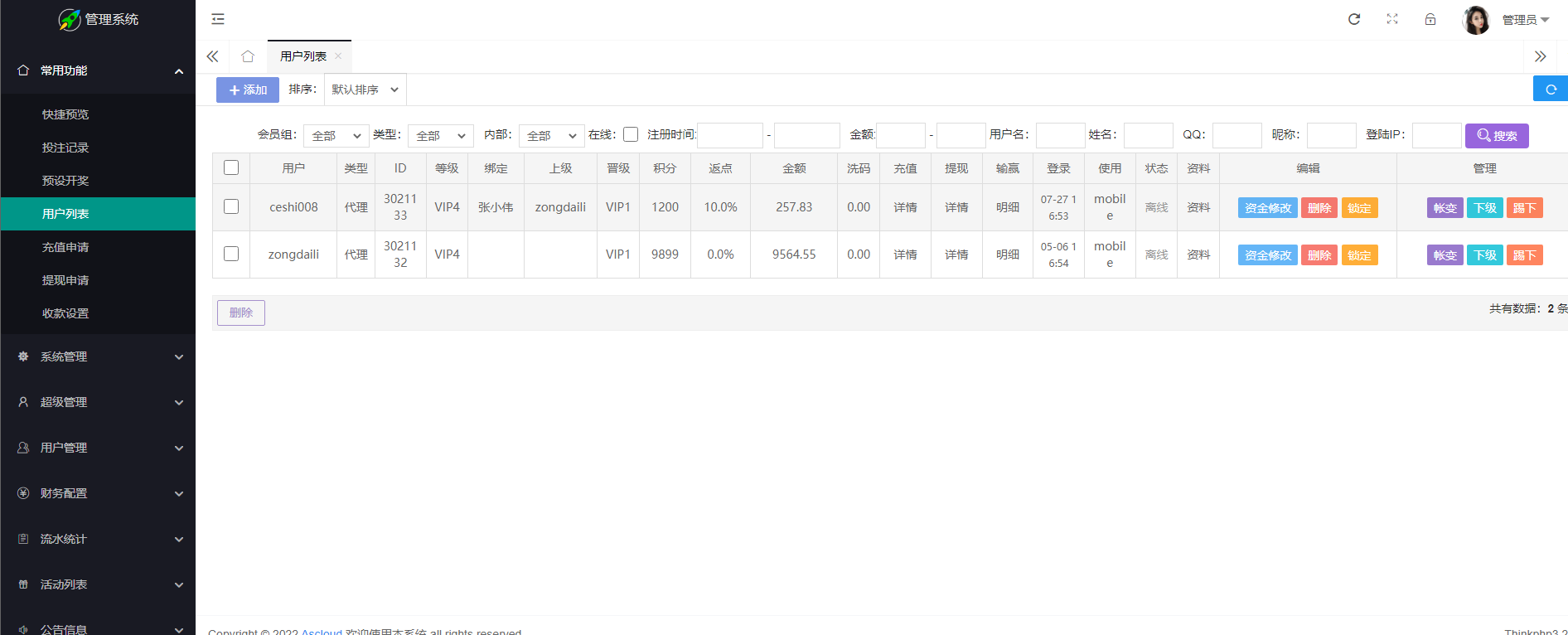Click the purple 搜索 search button

[x=1497, y=135]
